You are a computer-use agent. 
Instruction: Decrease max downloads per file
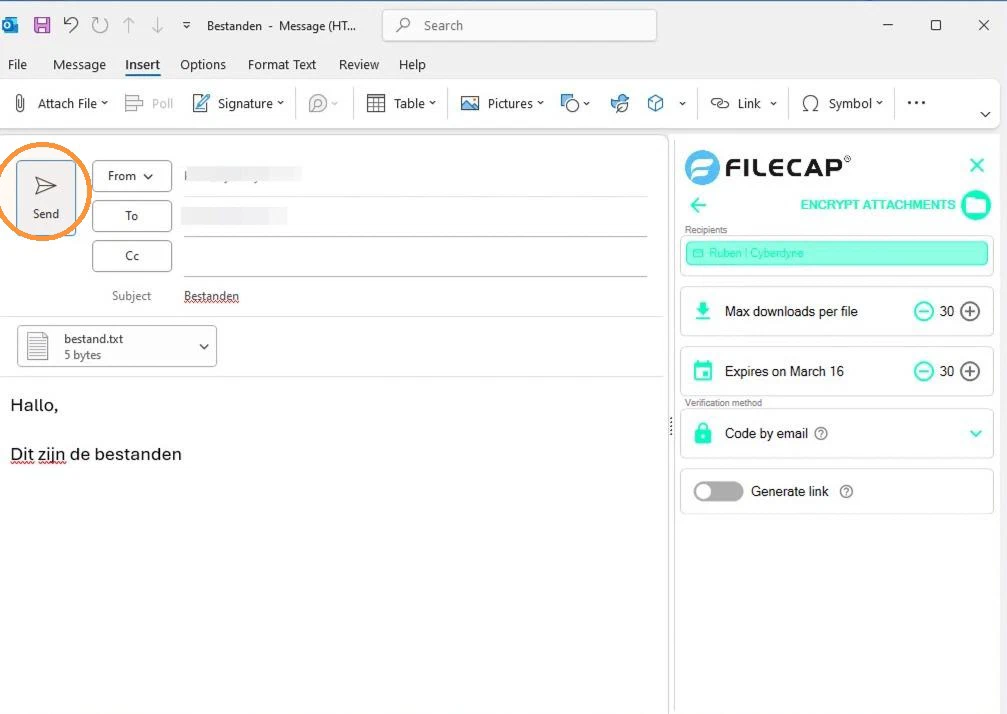[924, 311]
